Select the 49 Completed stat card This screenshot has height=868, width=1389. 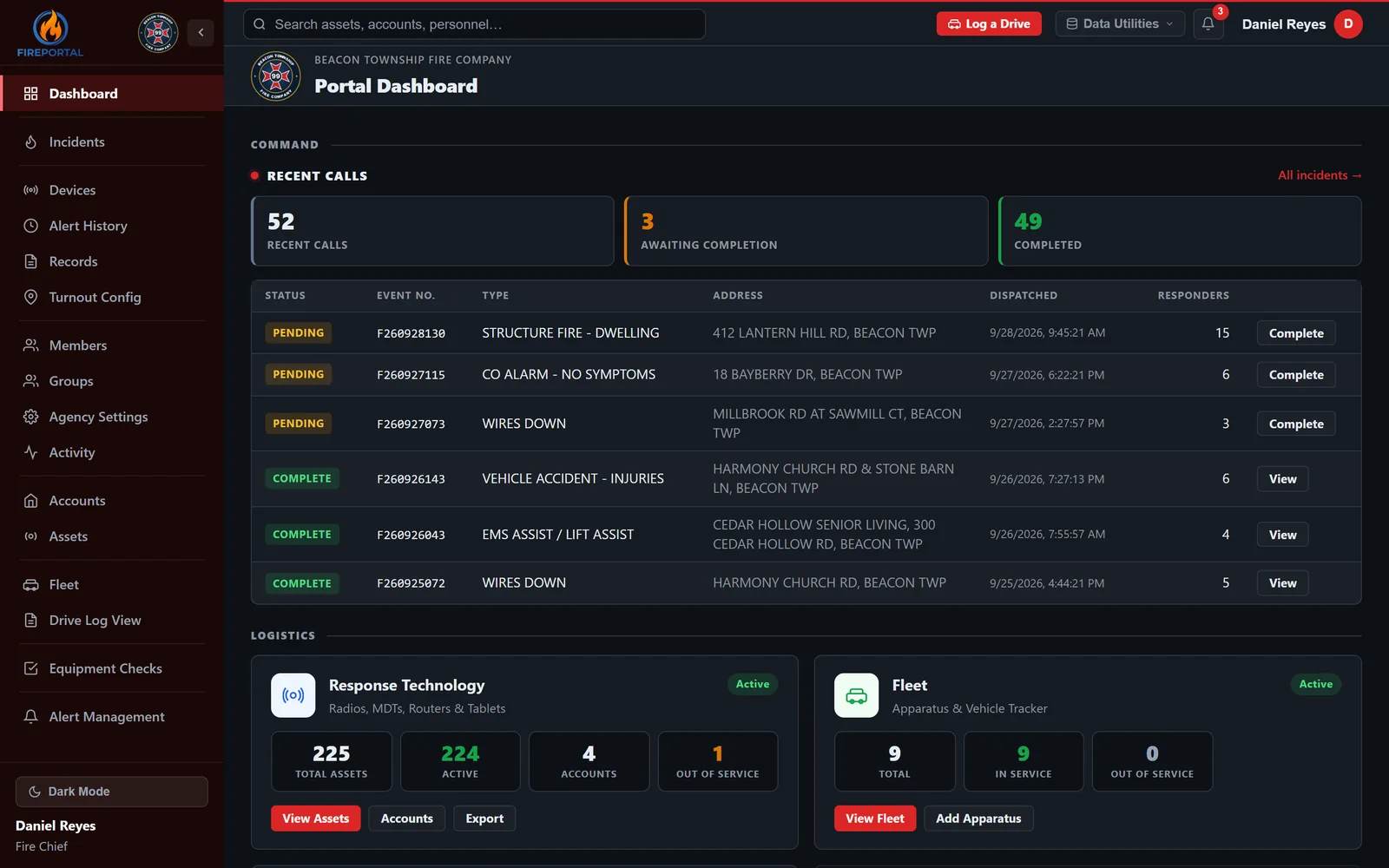1180,231
